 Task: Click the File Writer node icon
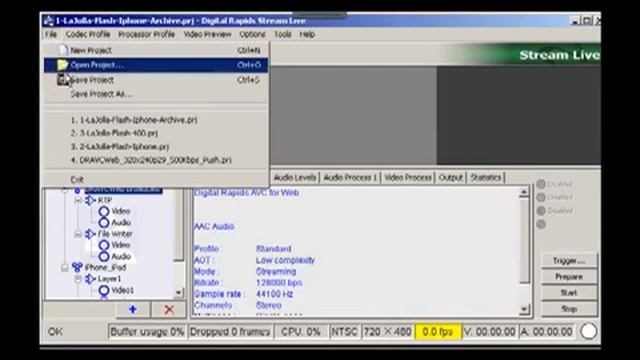click(90, 234)
